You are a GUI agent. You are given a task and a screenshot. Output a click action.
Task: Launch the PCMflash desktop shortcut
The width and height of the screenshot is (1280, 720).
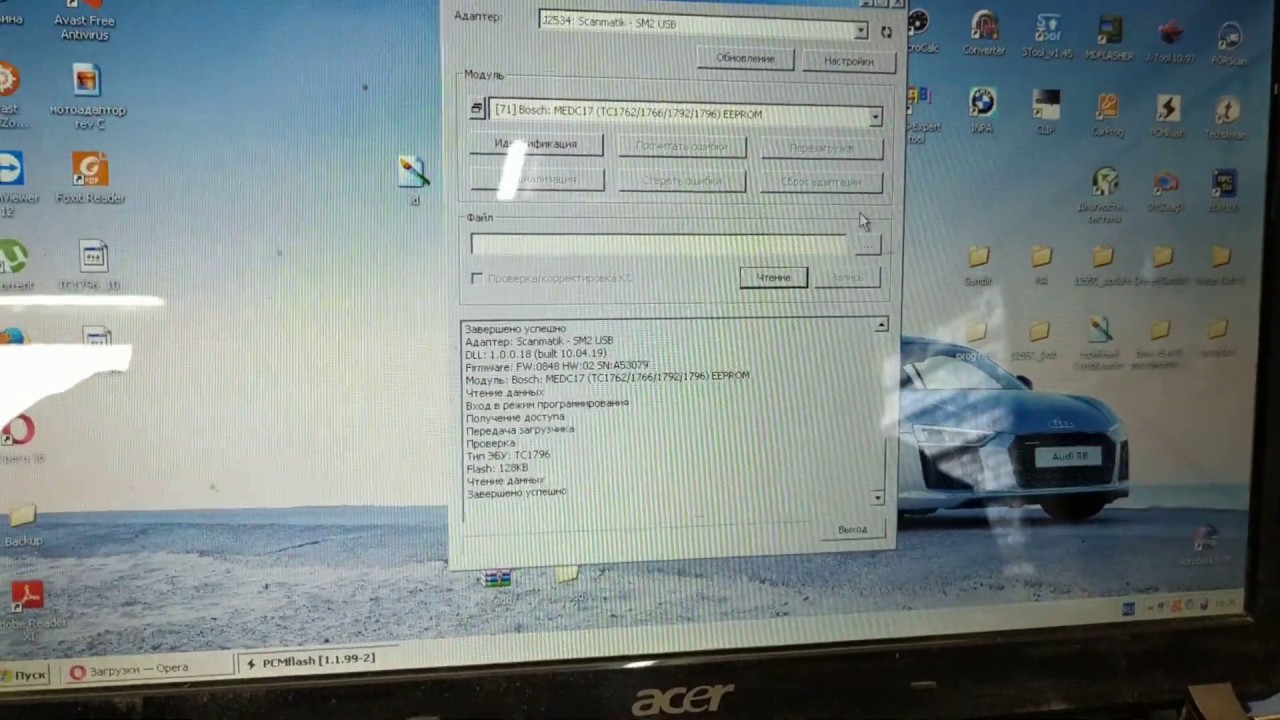tap(1166, 115)
